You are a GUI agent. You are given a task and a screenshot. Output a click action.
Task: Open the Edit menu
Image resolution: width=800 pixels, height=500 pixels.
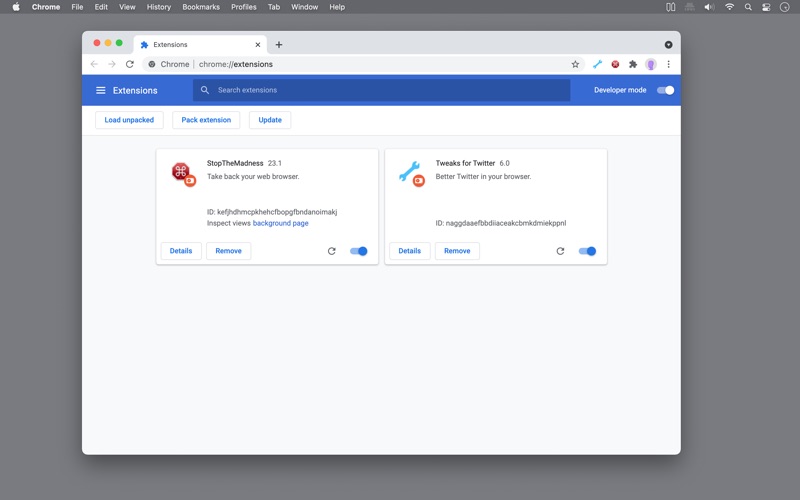(101, 7)
